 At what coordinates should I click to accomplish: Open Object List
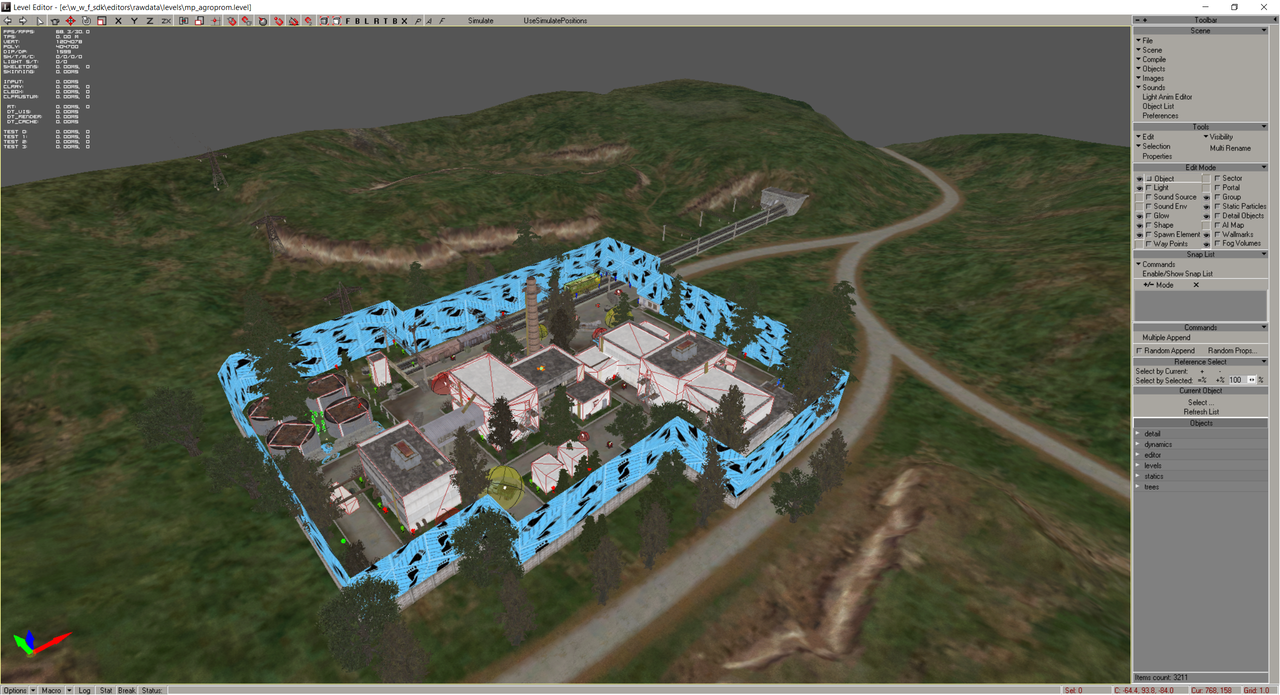1158,106
